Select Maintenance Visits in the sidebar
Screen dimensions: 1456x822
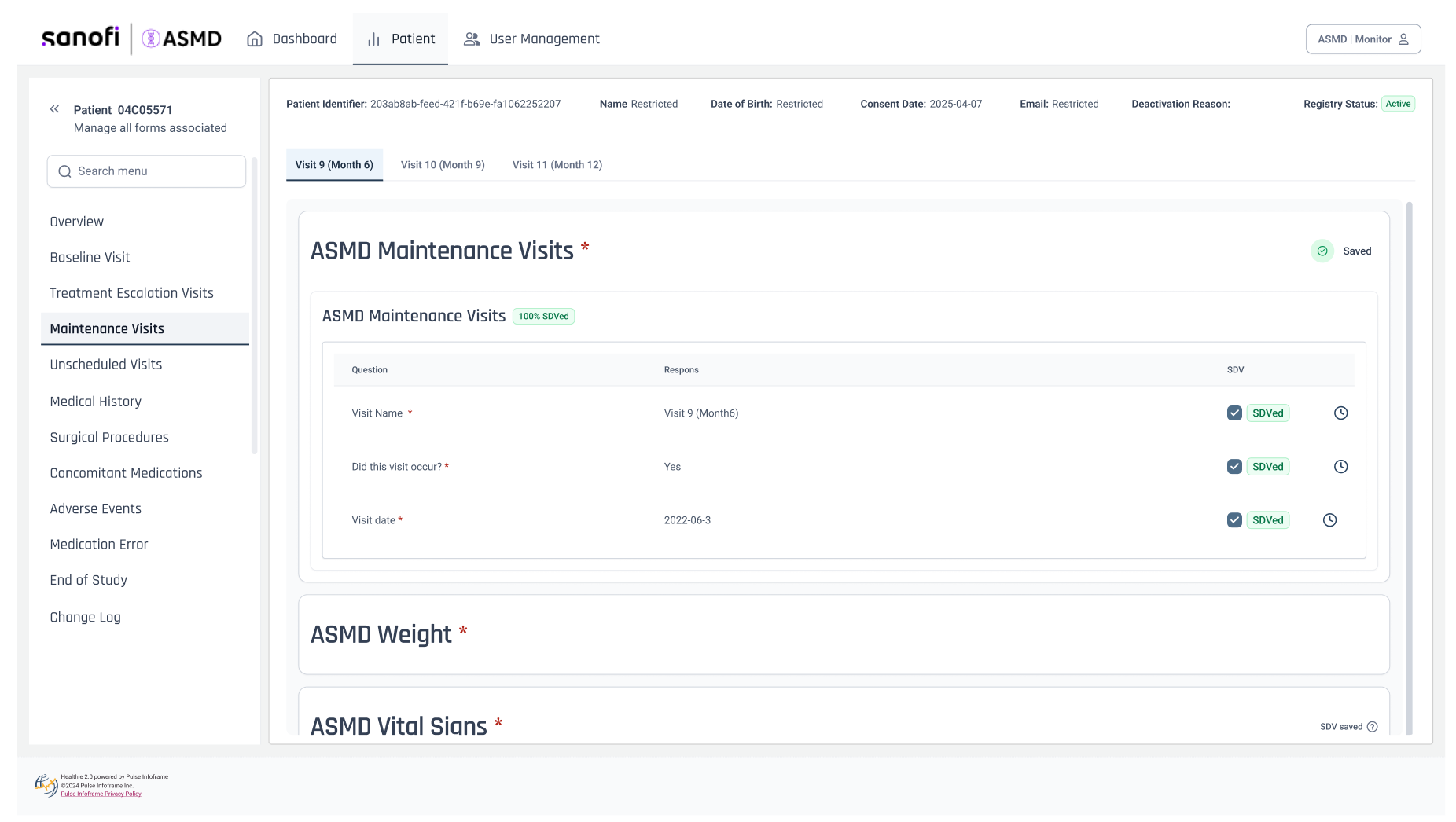click(x=145, y=328)
